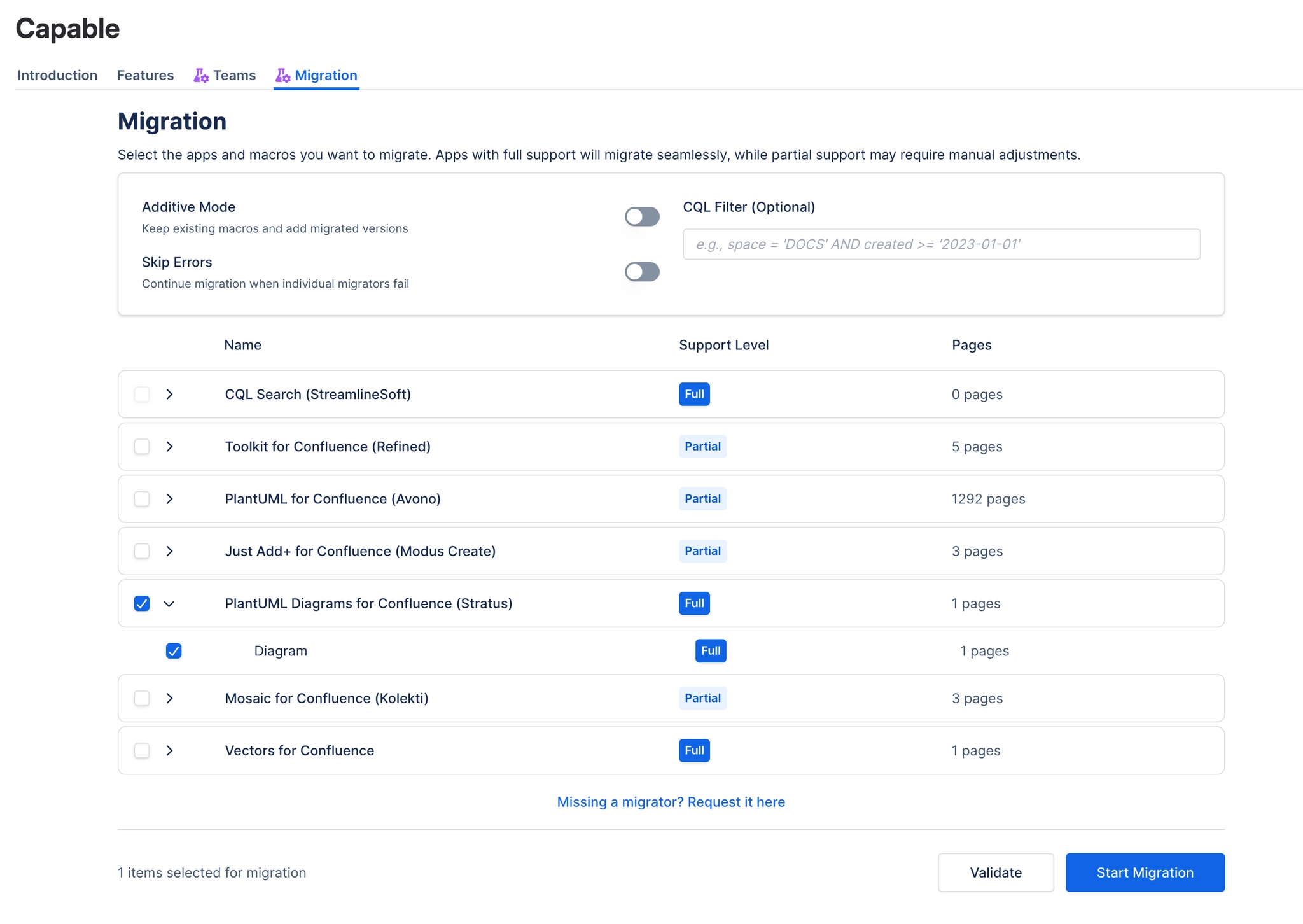1303x924 pixels.
Task: Select Mosaic for Confluence (Kolekti) checkbox
Action: coord(141,698)
